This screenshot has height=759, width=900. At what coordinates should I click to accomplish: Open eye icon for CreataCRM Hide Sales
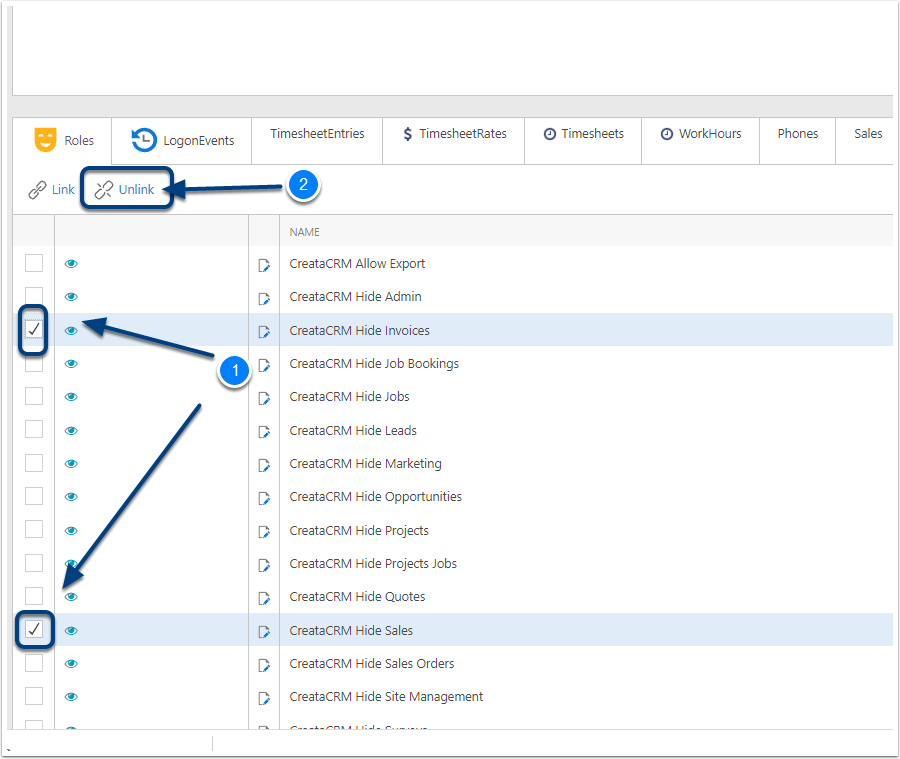71,630
